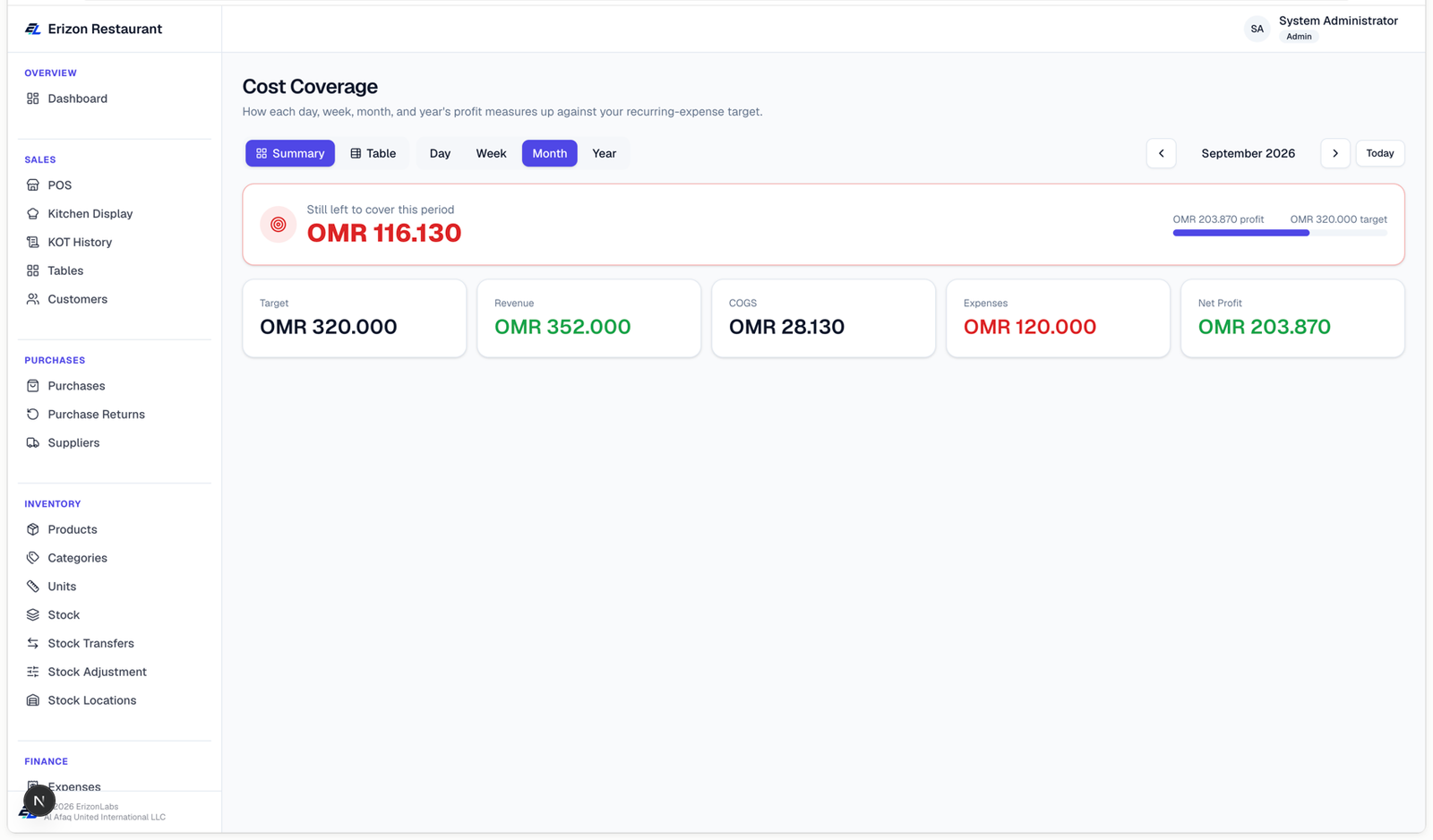Screen dimensions: 1433x840
Task: Click the Purchase Returns arrow icon
Action: coord(33,415)
